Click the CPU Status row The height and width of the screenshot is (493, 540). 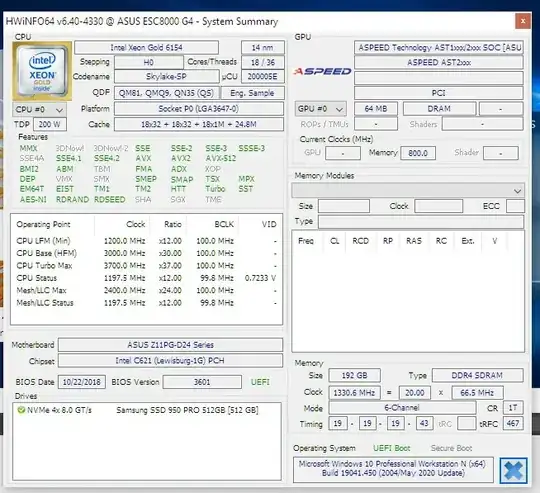click(x=146, y=278)
